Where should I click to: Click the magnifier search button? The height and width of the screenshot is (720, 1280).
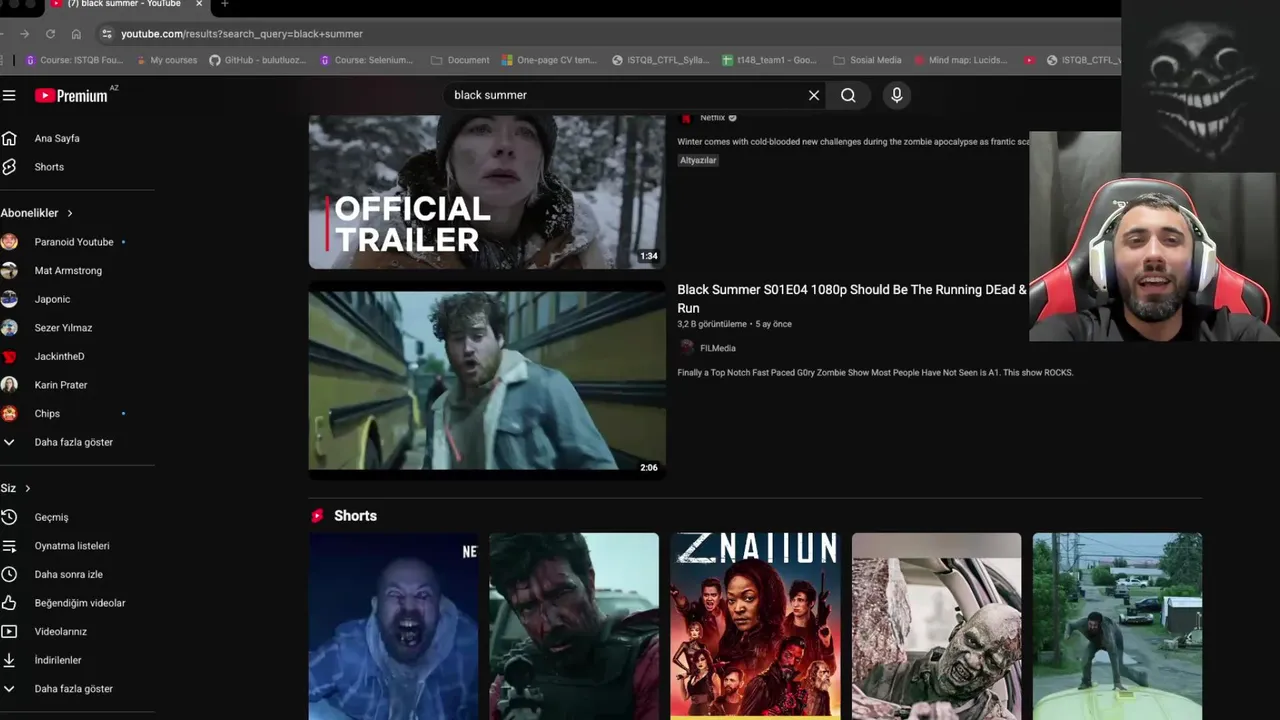coord(848,95)
